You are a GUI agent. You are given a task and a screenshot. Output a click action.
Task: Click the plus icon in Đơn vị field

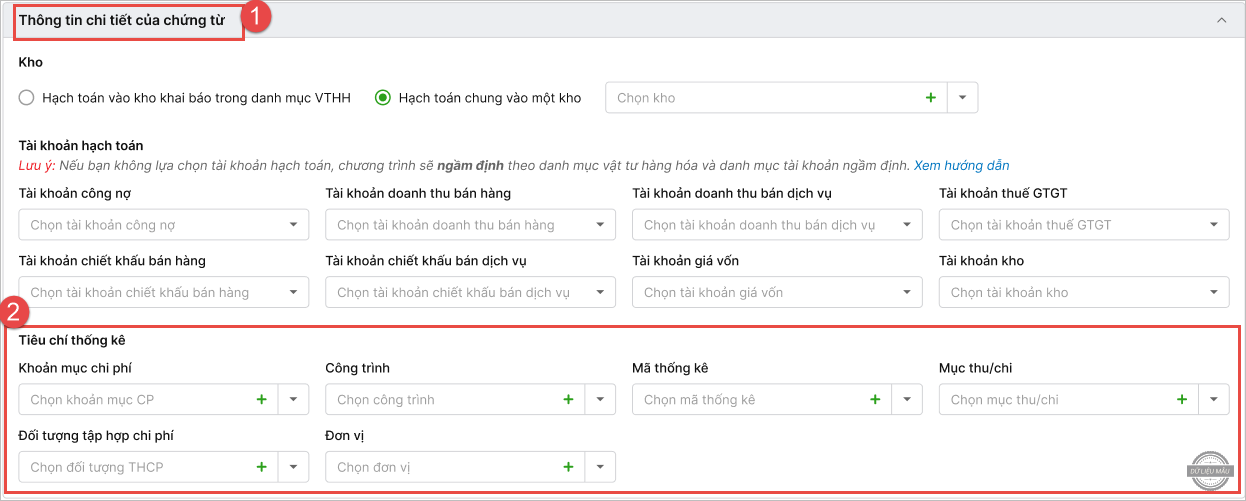point(568,467)
